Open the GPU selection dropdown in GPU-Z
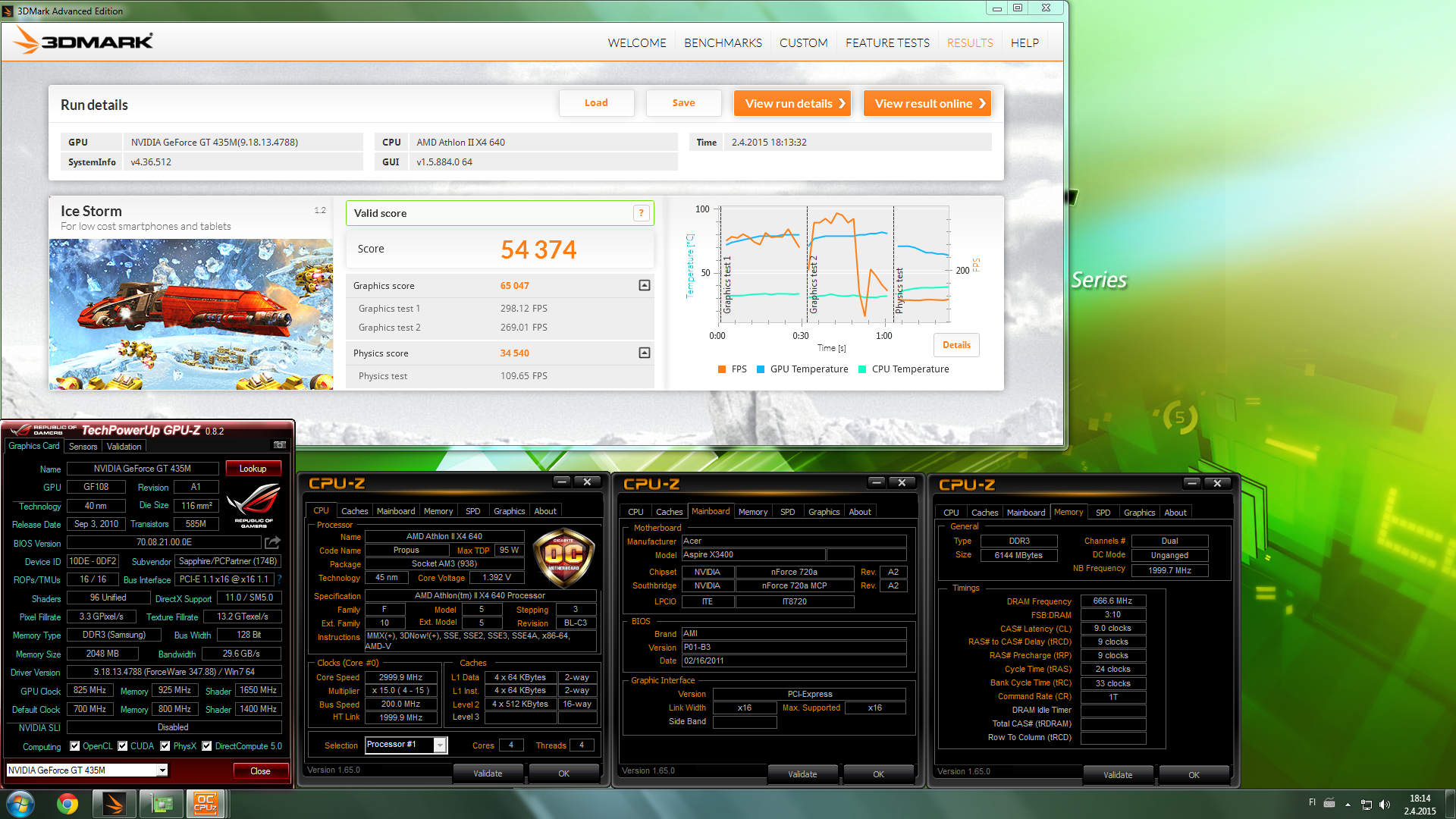 tap(162, 770)
